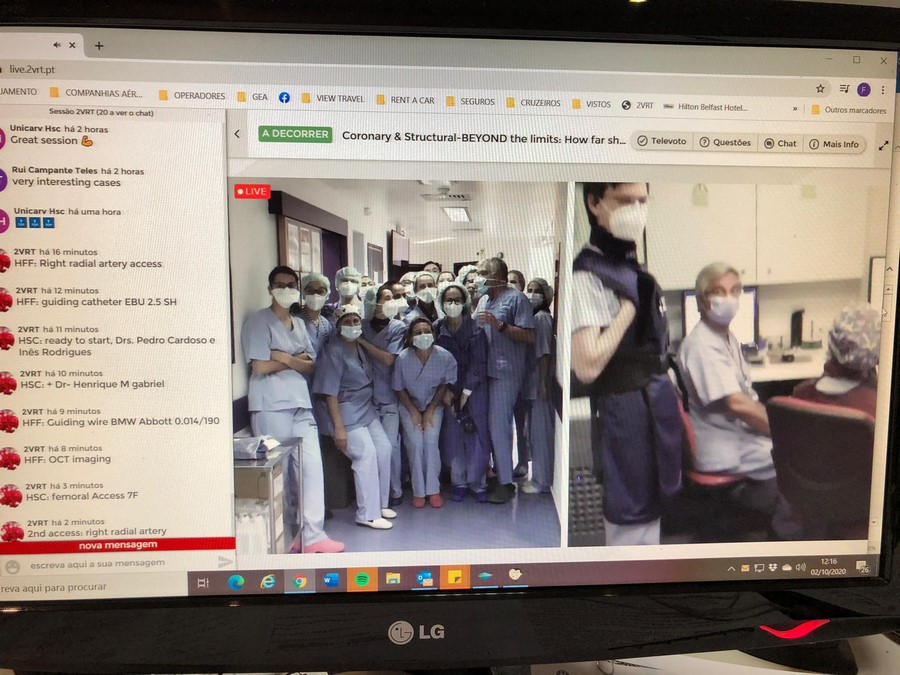
Task: Open the Televoto tab
Action: tap(662, 141)
